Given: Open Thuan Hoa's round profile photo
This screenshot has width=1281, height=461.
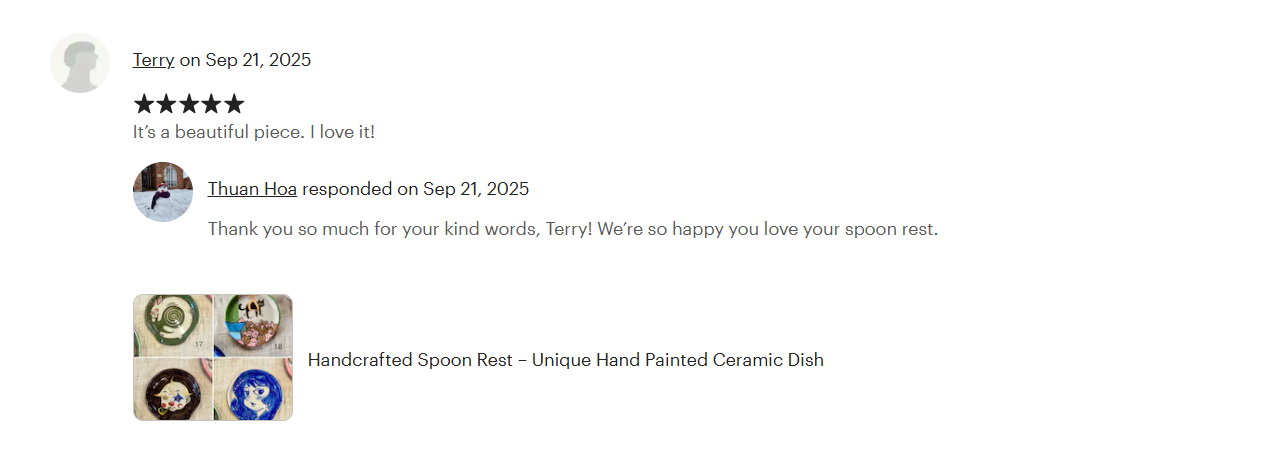Looking at the screenshot, I should pyautogui.click(x=162, y=192).
